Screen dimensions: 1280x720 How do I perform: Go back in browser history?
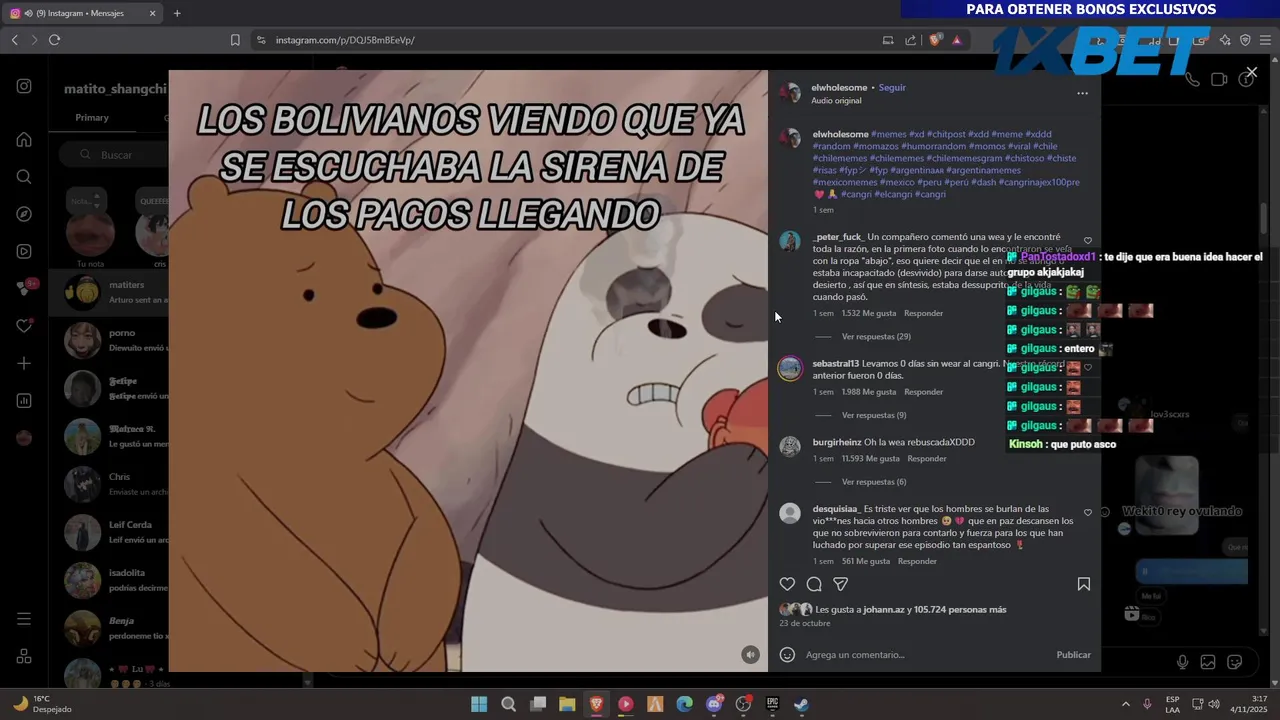(14, 40)
